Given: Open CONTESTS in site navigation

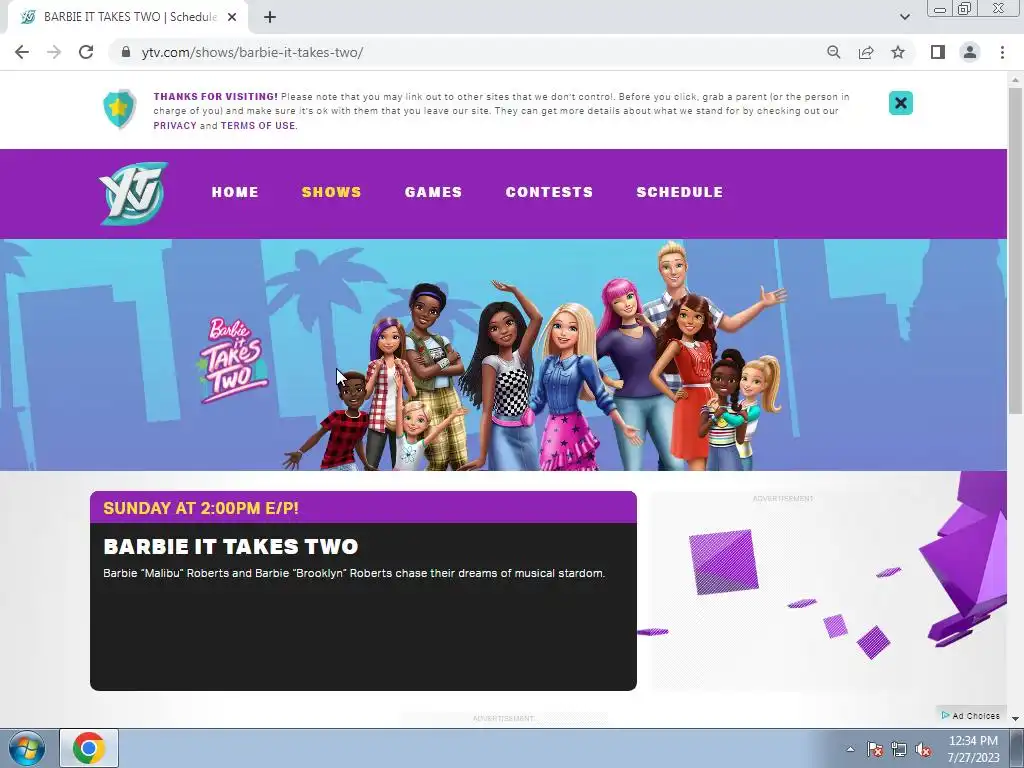Looking at the screenshot, I should click(549, 192).
